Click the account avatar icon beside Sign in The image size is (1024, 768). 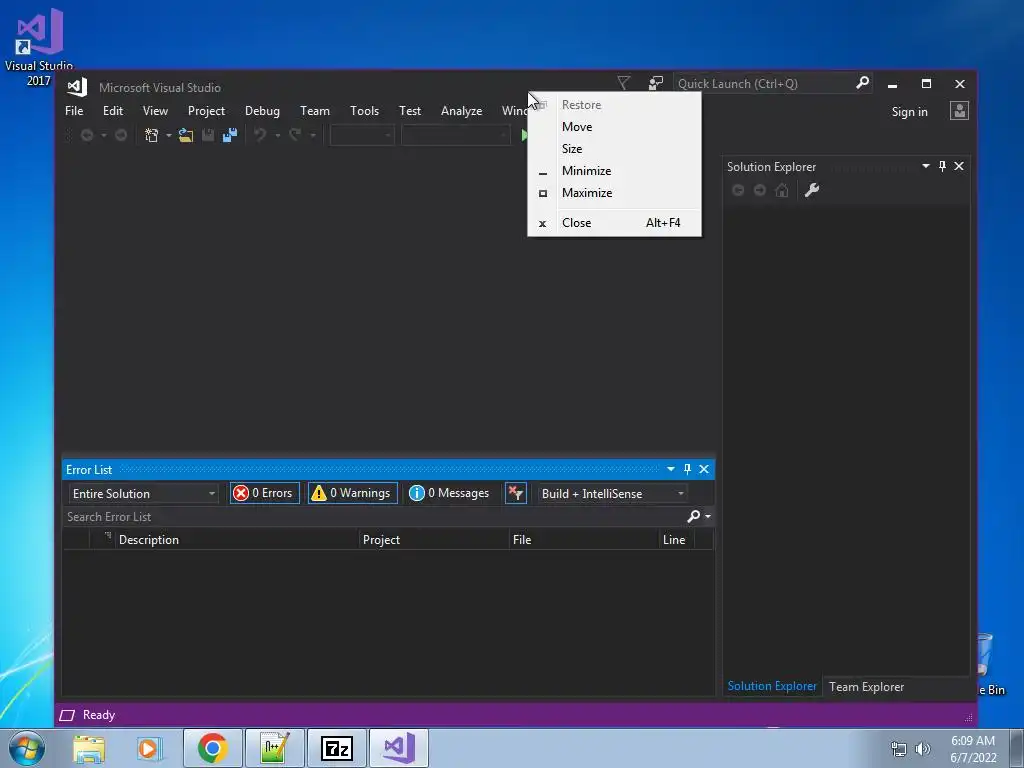(x=959, y=111)
